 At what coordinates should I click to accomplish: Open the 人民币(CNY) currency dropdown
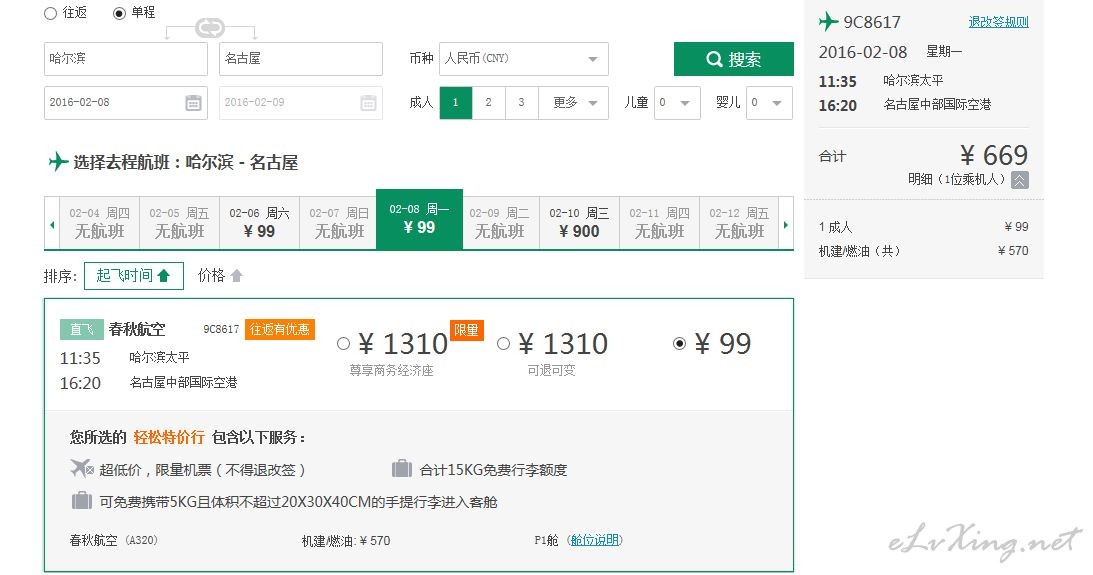pos(523,59)
